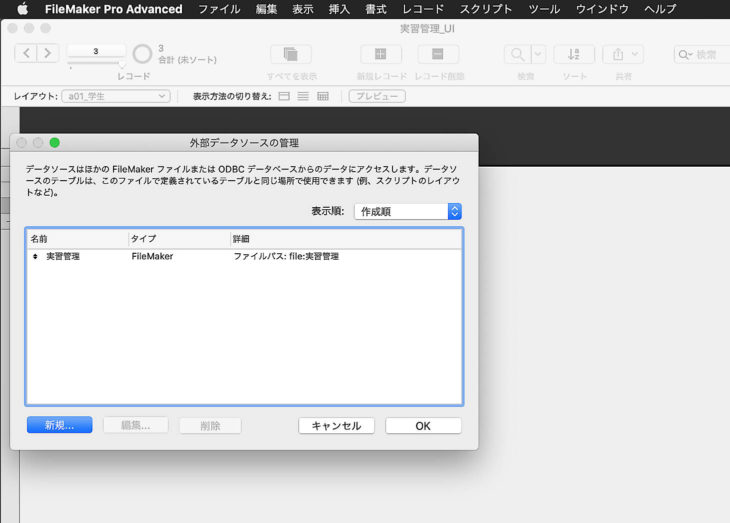Click the New Record toolbar icon
The width and height of the screenshot is (730, 523).
[381, 54]
